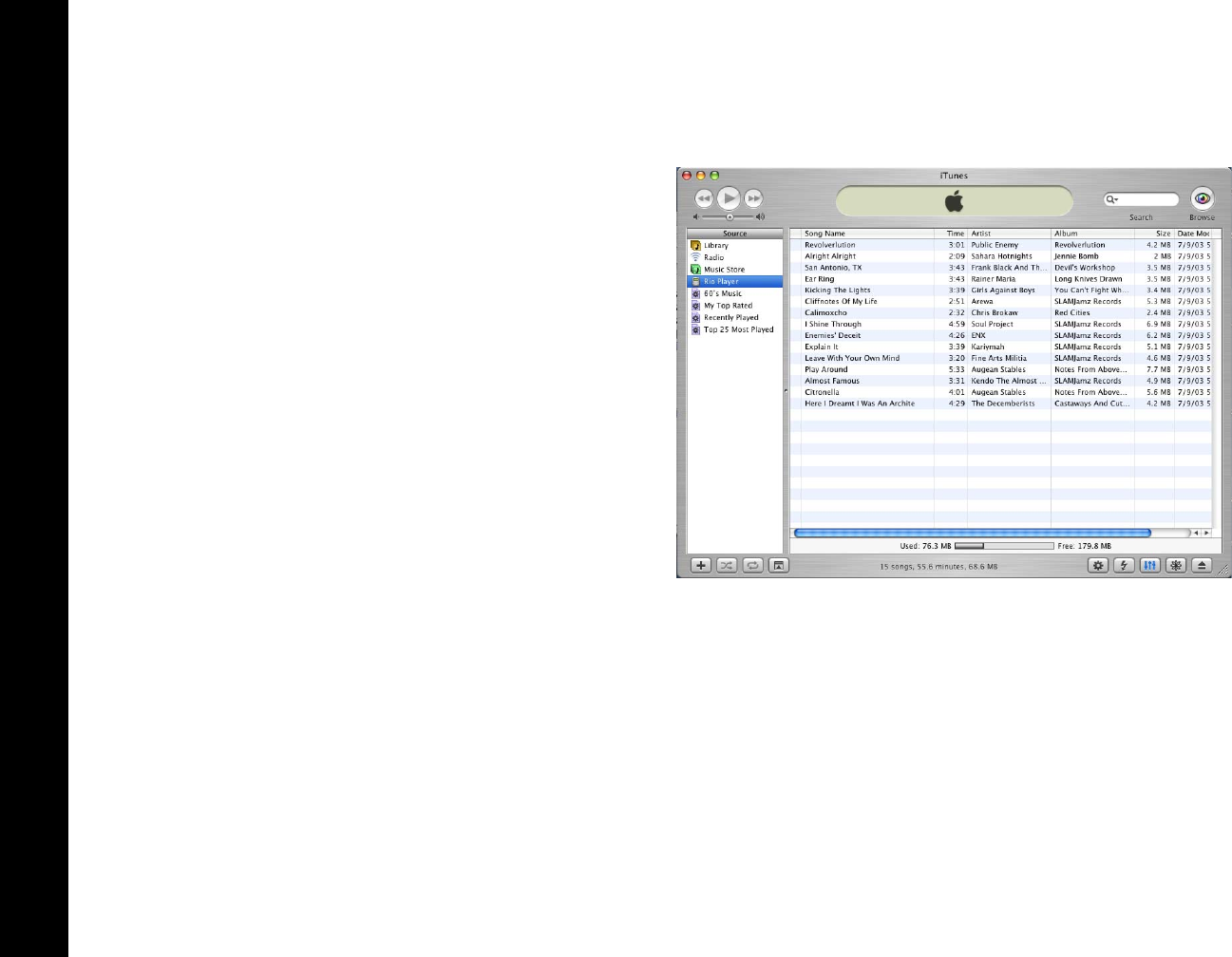The height and width of the screenshot is (957, 1232).
Task: Select the song San Antonio, TX
Action: click(833, 268)
